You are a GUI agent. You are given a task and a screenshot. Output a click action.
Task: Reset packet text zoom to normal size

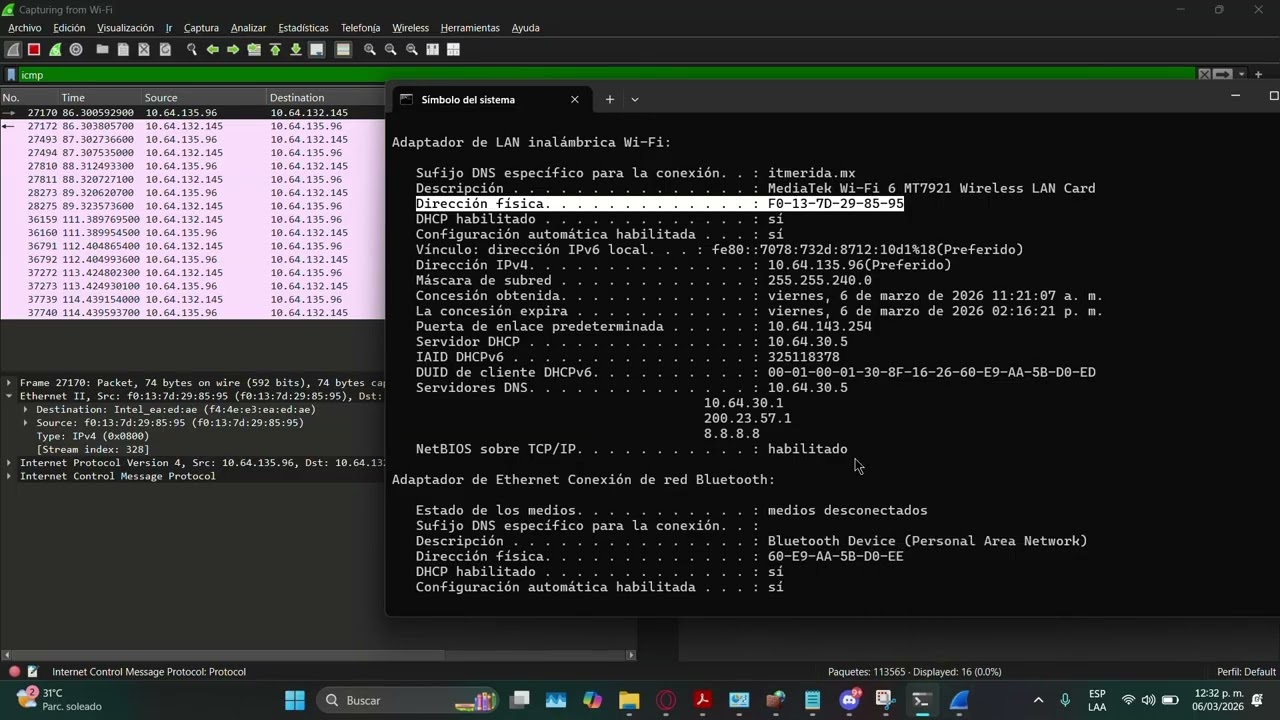pos(411,49)
